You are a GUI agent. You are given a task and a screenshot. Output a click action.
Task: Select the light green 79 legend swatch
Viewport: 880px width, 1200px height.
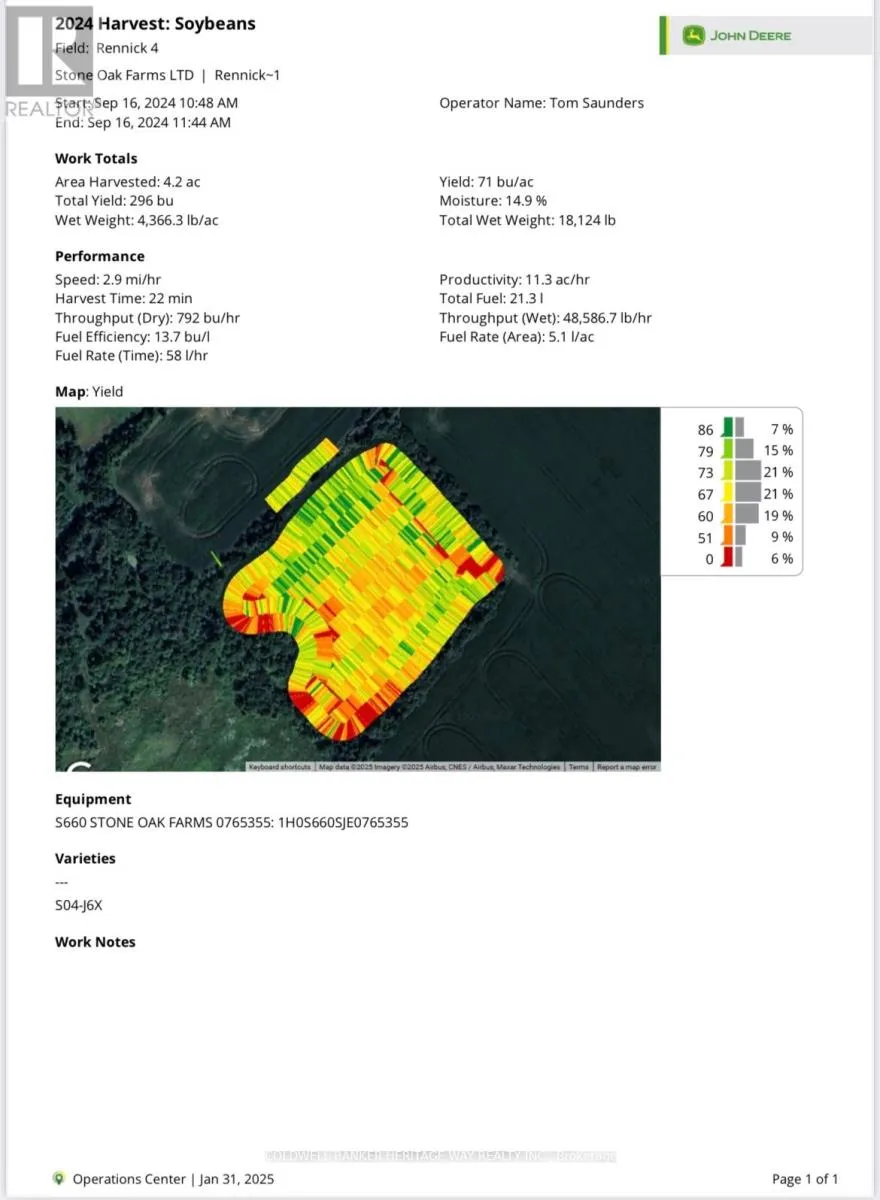pos(727,451)
